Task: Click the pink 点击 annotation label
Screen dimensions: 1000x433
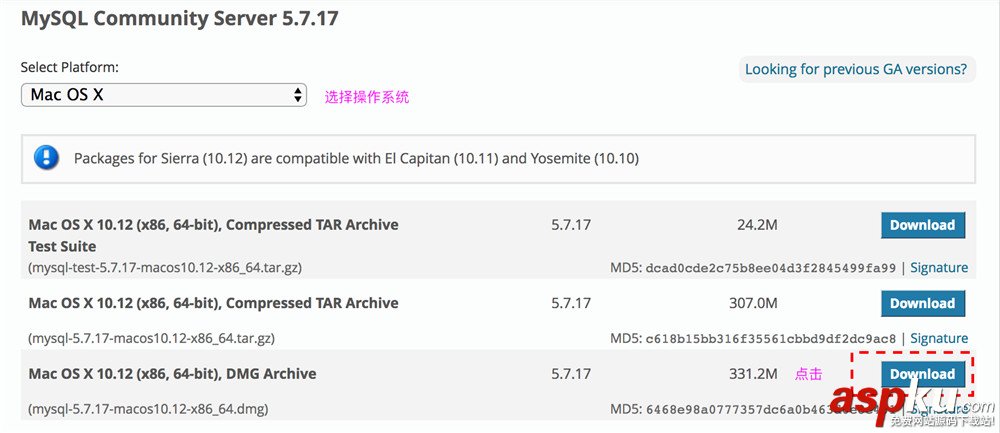Action: 808,374
